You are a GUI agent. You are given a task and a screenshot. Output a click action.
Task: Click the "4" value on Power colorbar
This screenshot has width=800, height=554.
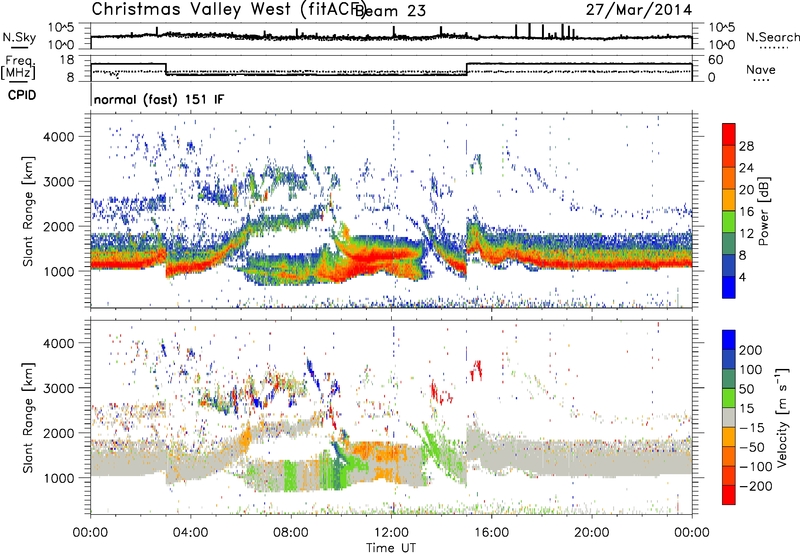[742, 277]
